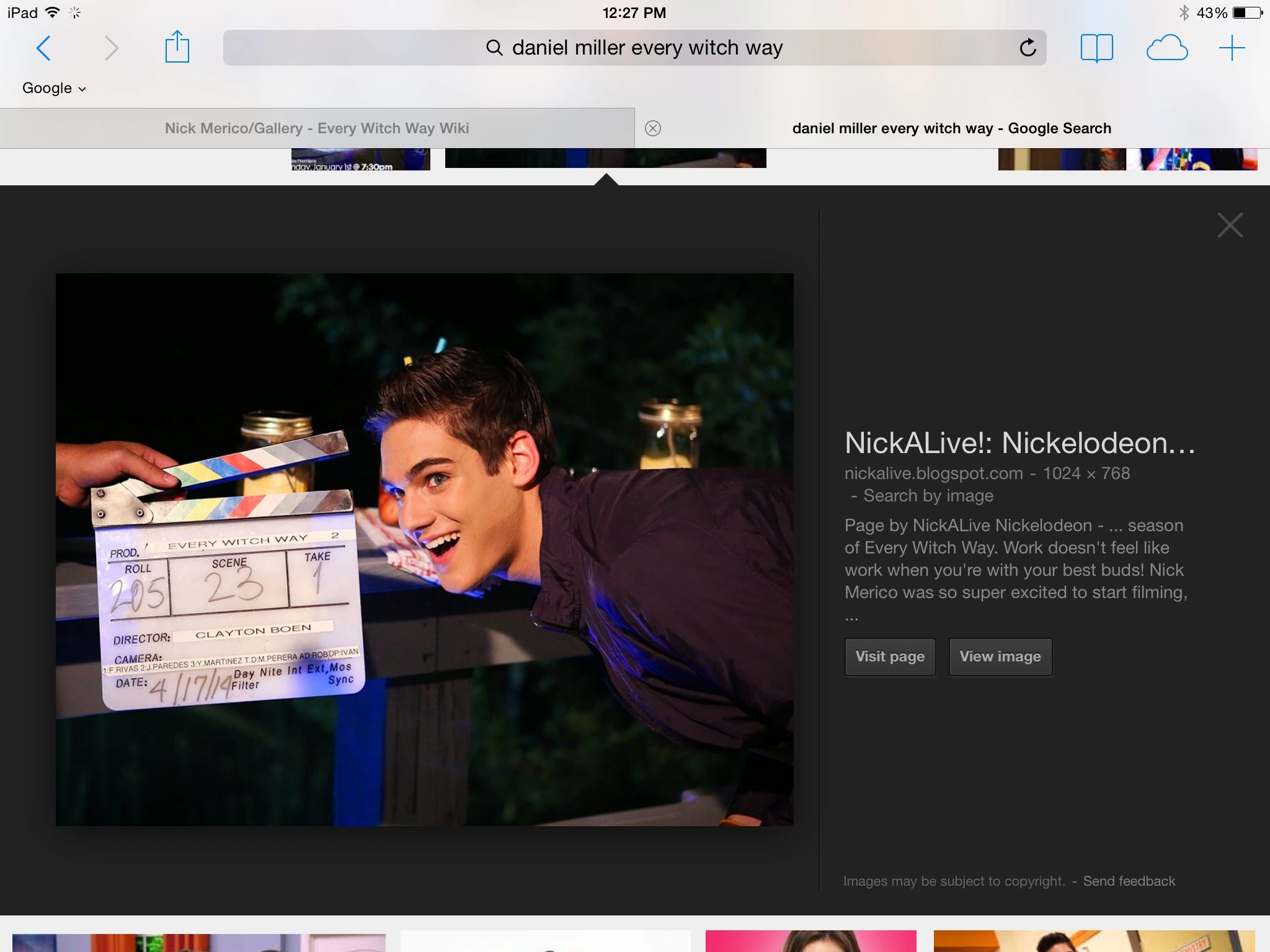Tap the large clapperboard preview image
The height and width of the screenshot is (952, 1270).
[x=424, y=549]
